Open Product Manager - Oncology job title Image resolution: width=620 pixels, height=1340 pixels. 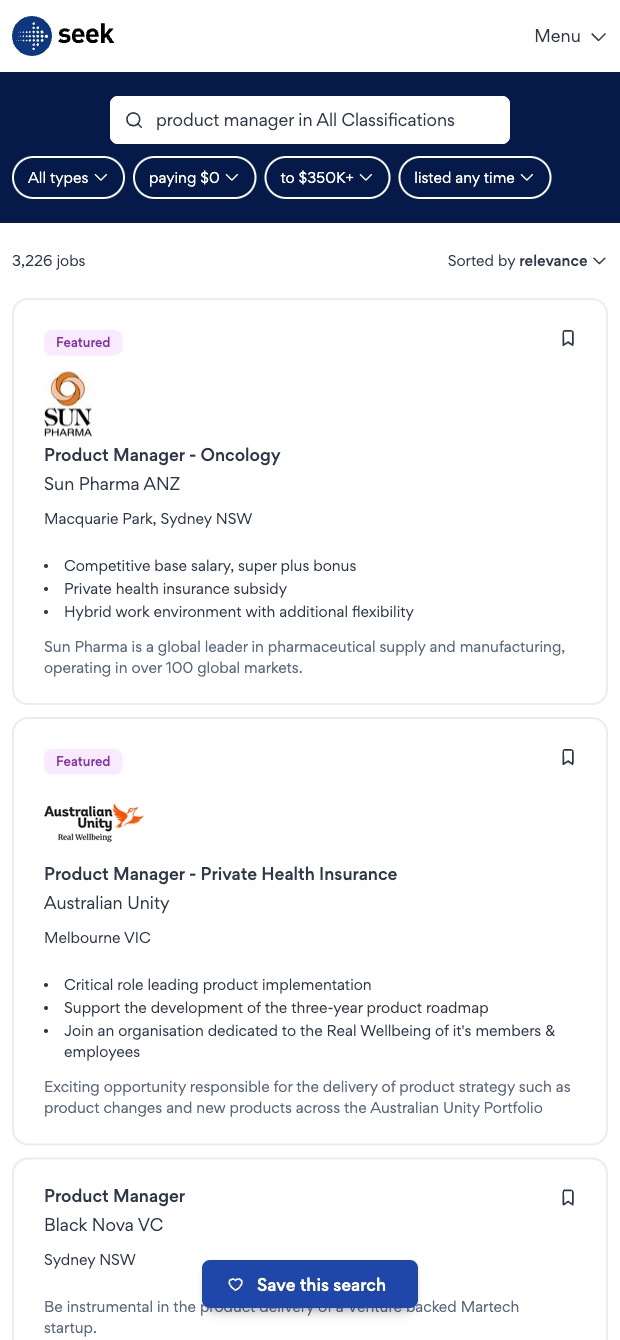tap(162, 455)
